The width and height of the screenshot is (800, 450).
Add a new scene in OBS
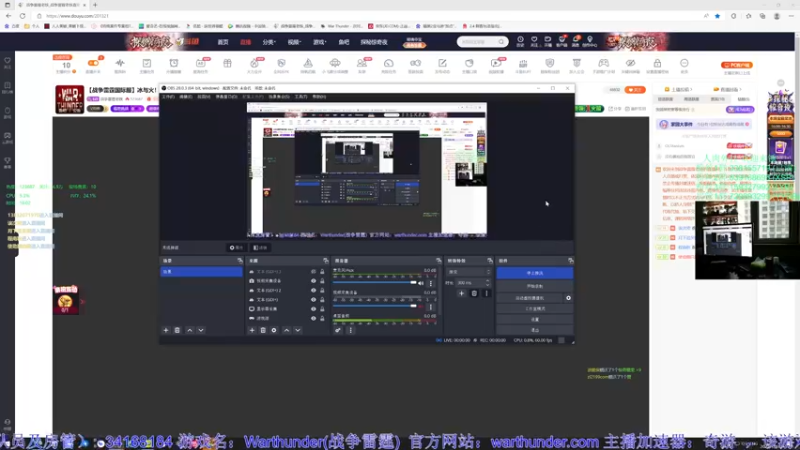[166, 330]
